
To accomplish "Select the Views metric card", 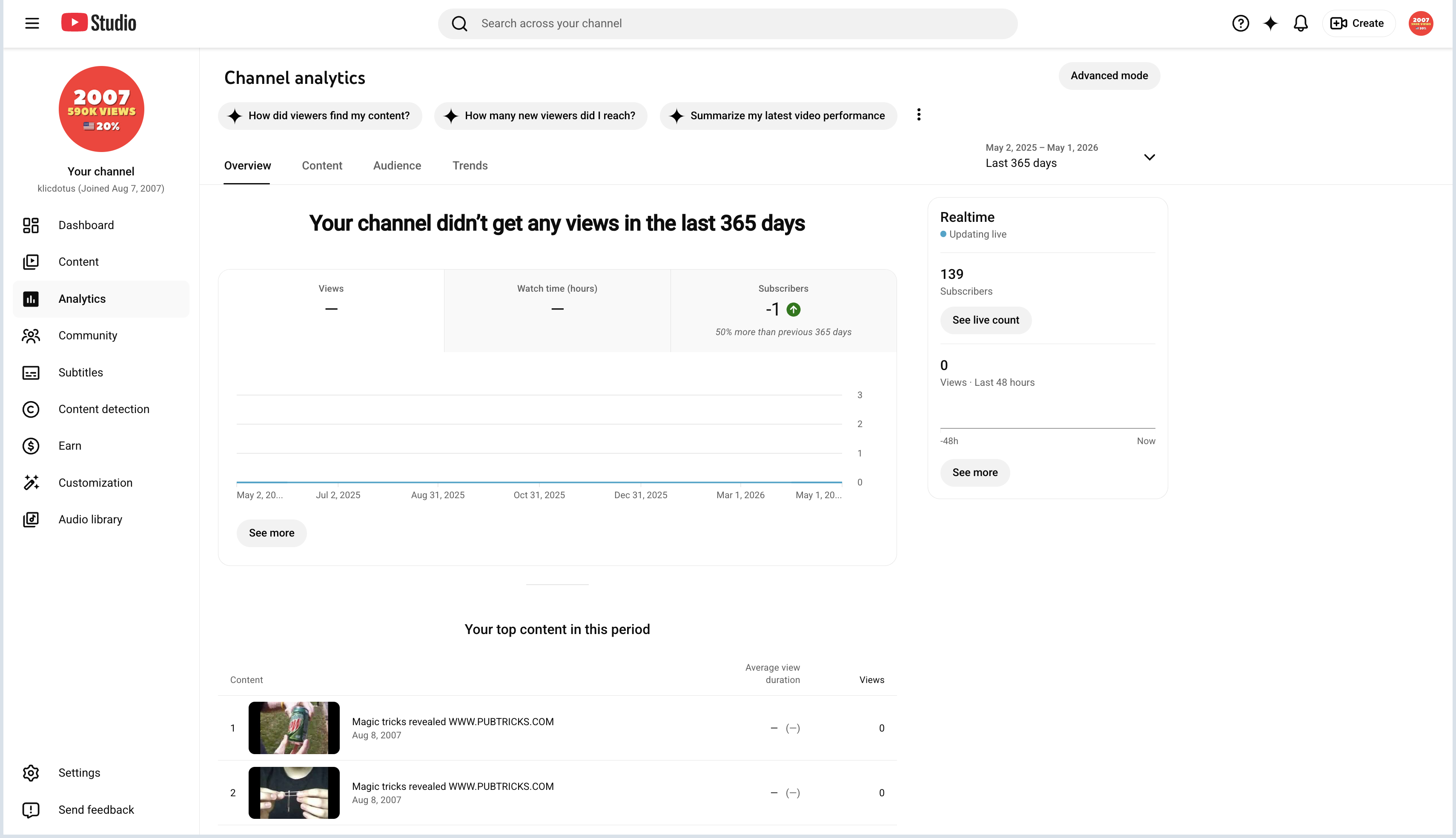I will [x=331, y=310].
